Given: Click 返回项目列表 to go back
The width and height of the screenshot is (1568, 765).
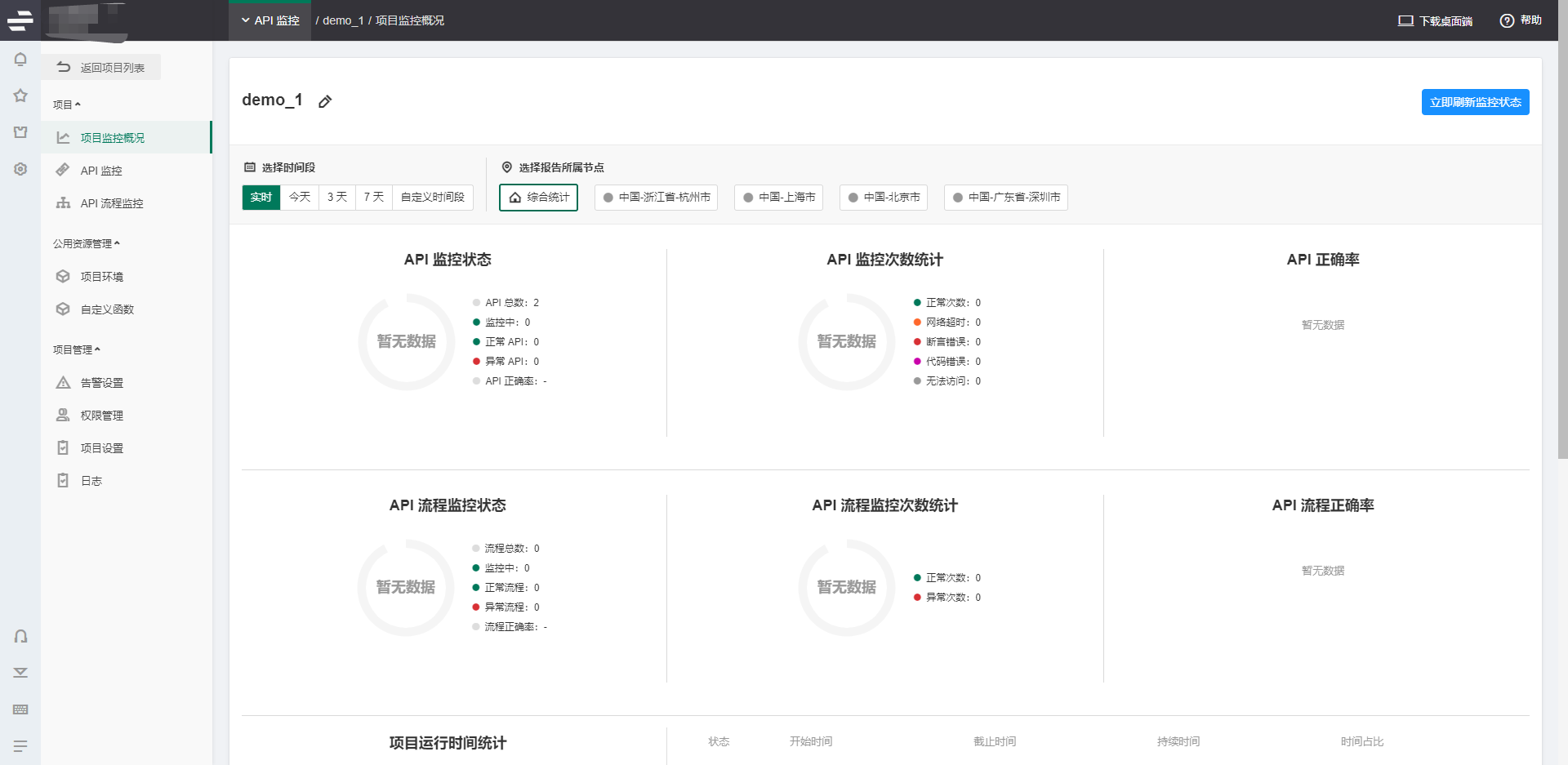Looking at the screenshot, I should 101,67.
